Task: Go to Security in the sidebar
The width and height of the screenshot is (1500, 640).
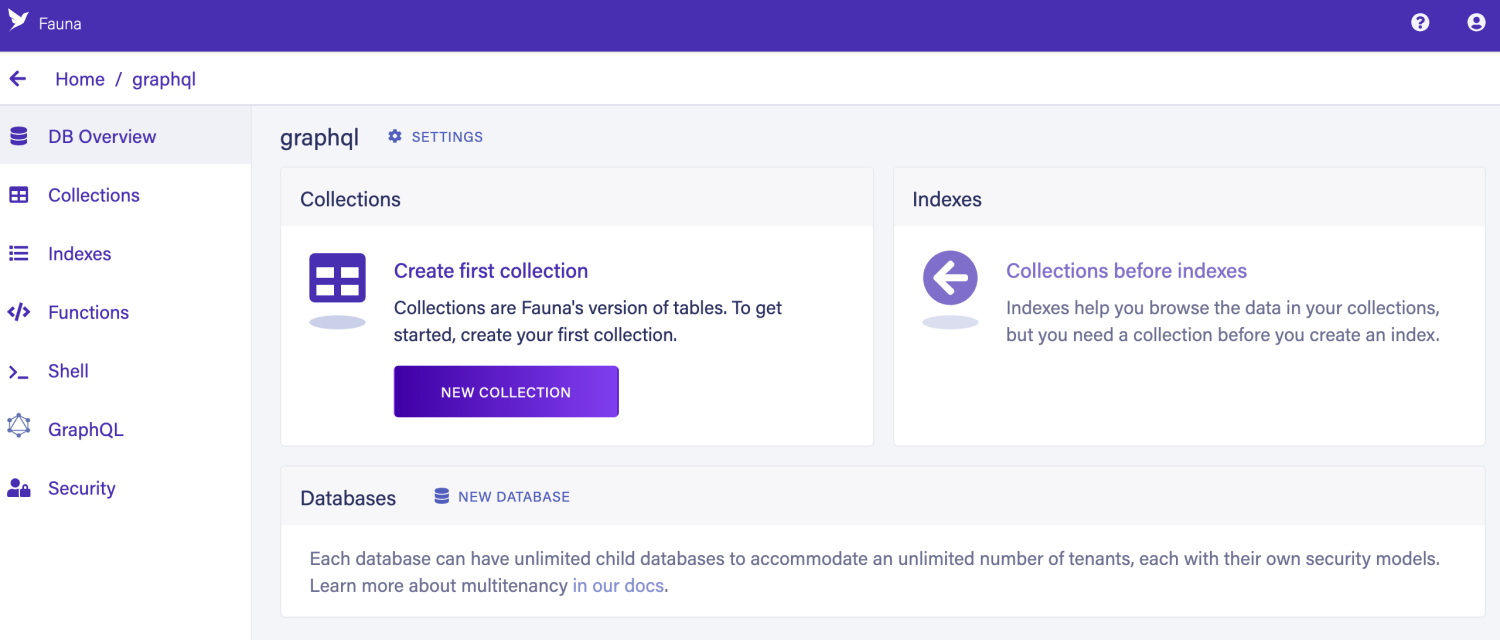Action: click(x=82, y=489)
